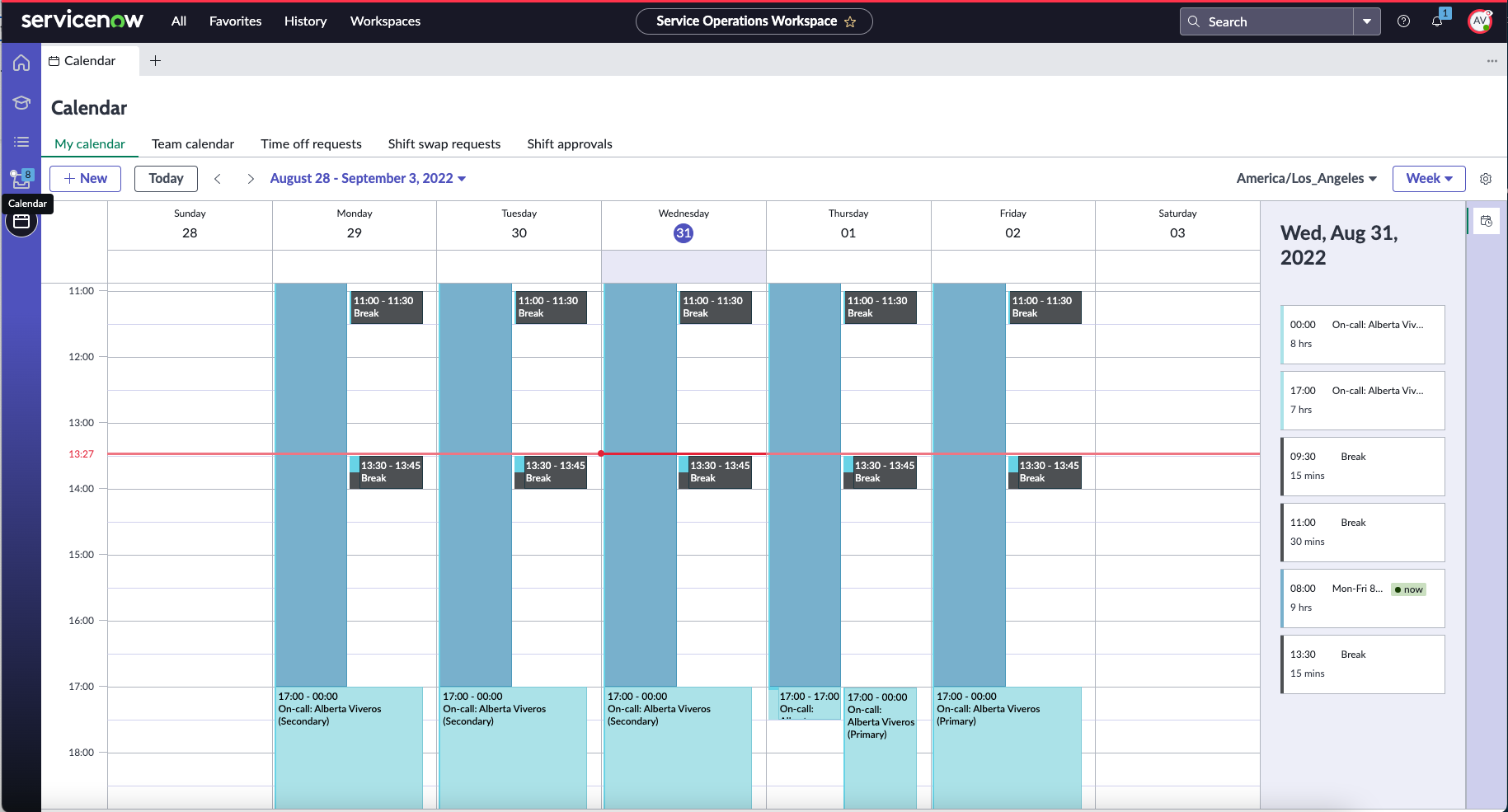The height and width of the screenshot is (812, 1508).
Task: Open the notifications bell icon
Action: (x=1437, y=21)
